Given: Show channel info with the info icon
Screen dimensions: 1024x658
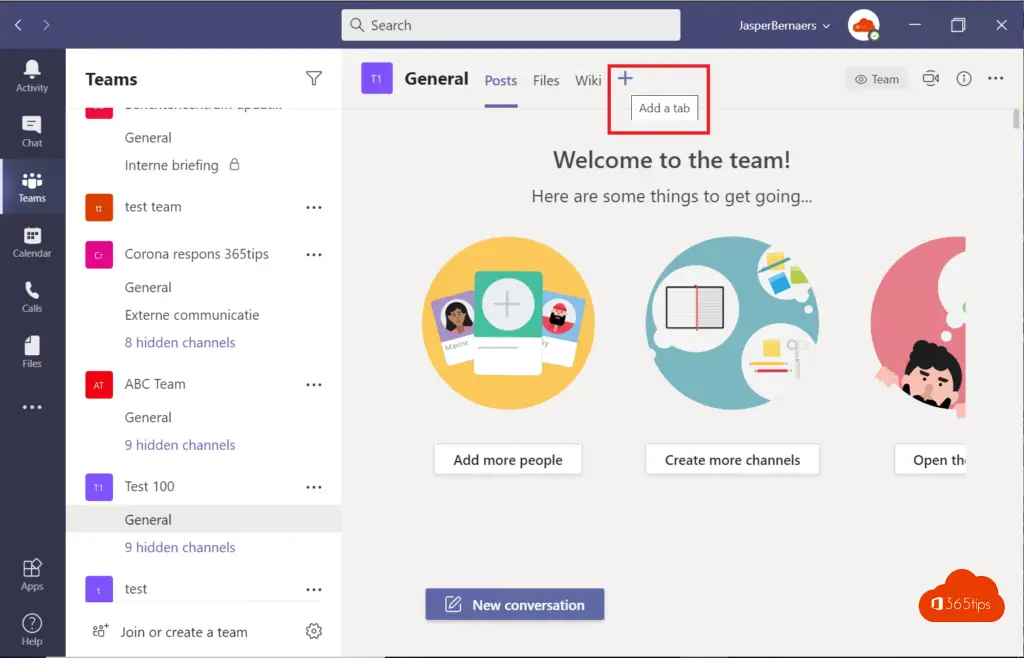Looking at the screenshot, I should (964, 79).
